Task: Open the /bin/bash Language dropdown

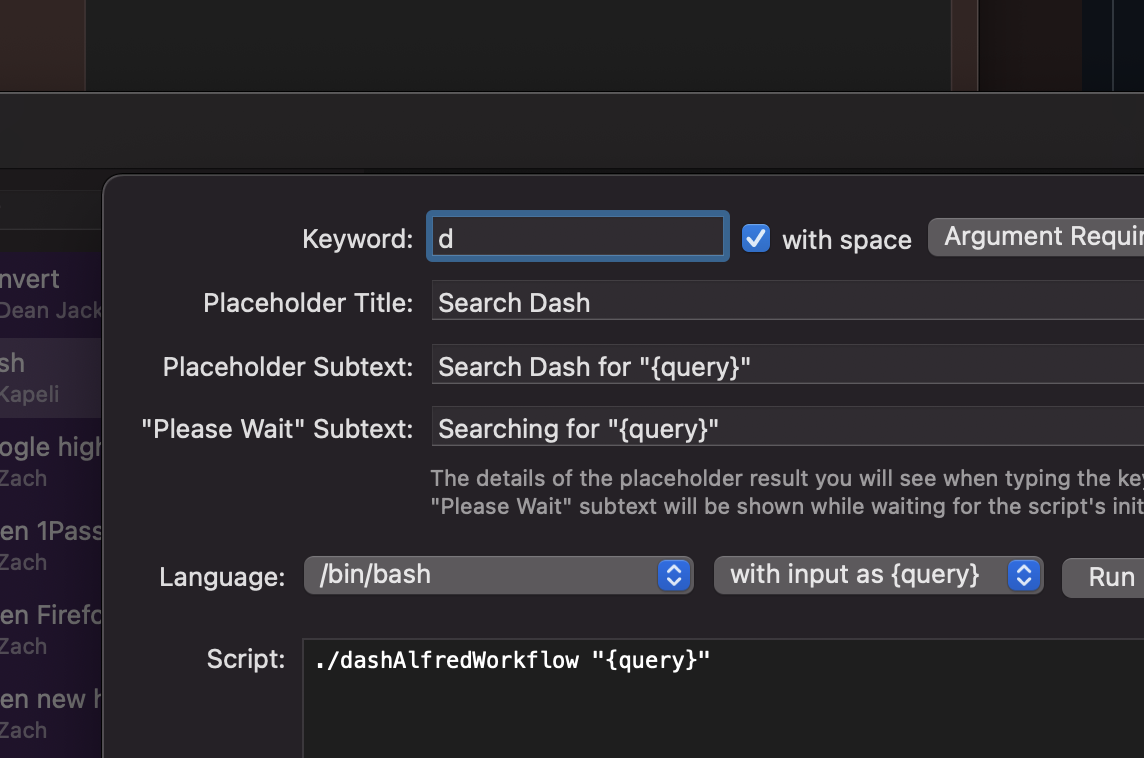Action: [x=498, y=575]
